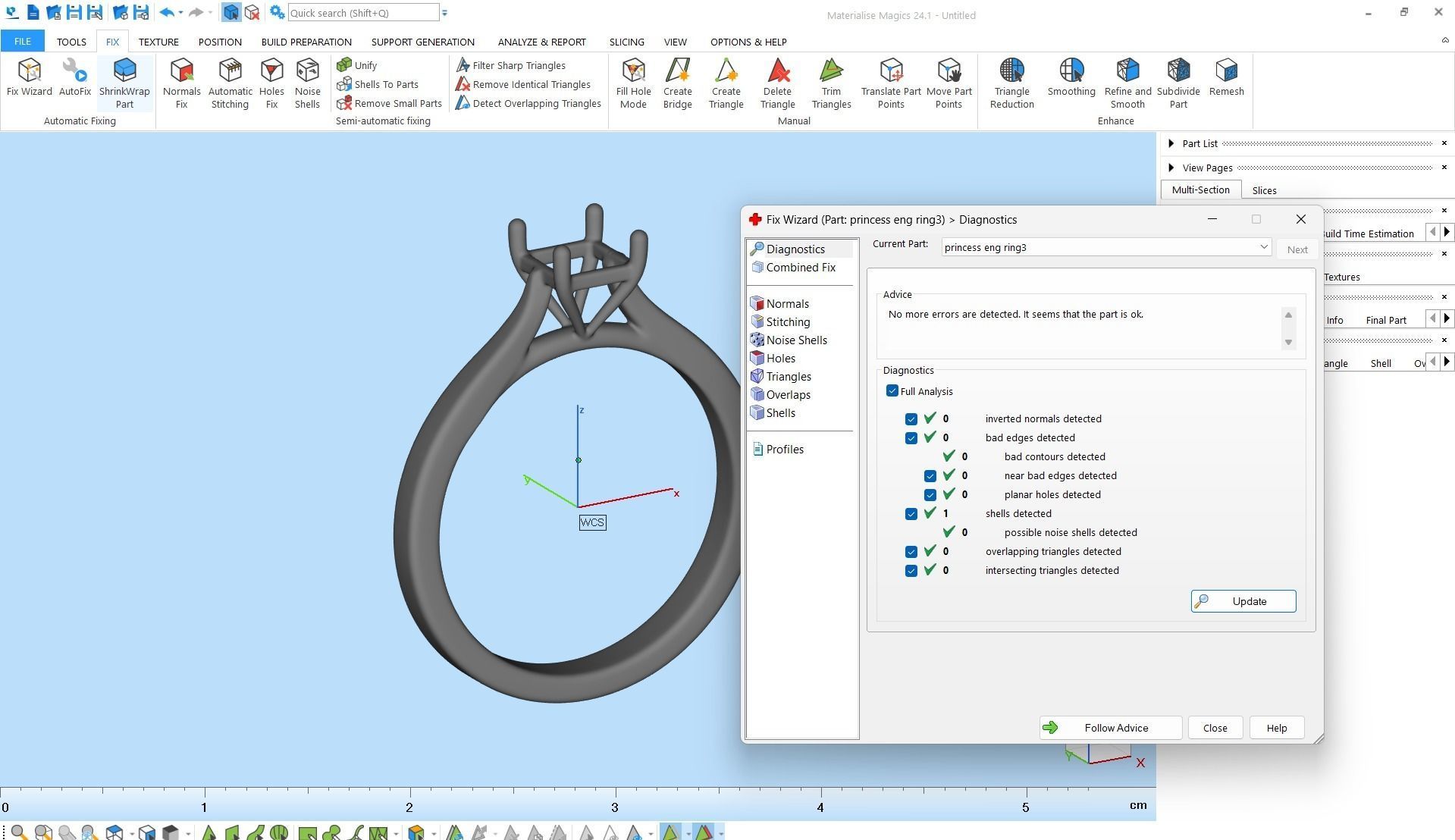Run AutoFix on the part
This screenshot has width=1455, height=840.
pyautogui.click(x=75, y=77)
